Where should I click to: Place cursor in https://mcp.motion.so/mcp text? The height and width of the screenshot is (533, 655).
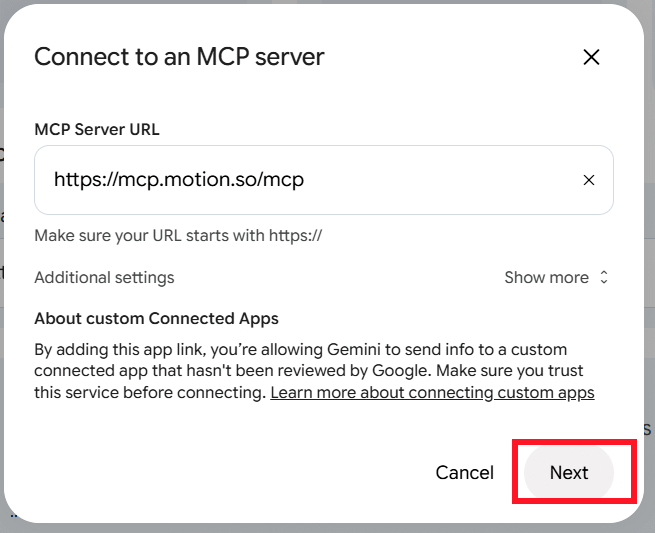[179, 180]
